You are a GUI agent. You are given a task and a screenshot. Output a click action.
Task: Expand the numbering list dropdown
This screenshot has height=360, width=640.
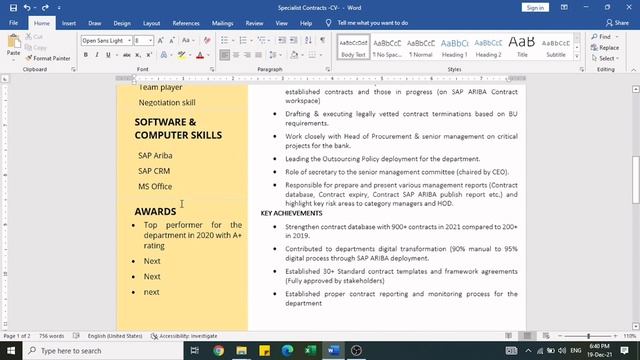[251, 40]
